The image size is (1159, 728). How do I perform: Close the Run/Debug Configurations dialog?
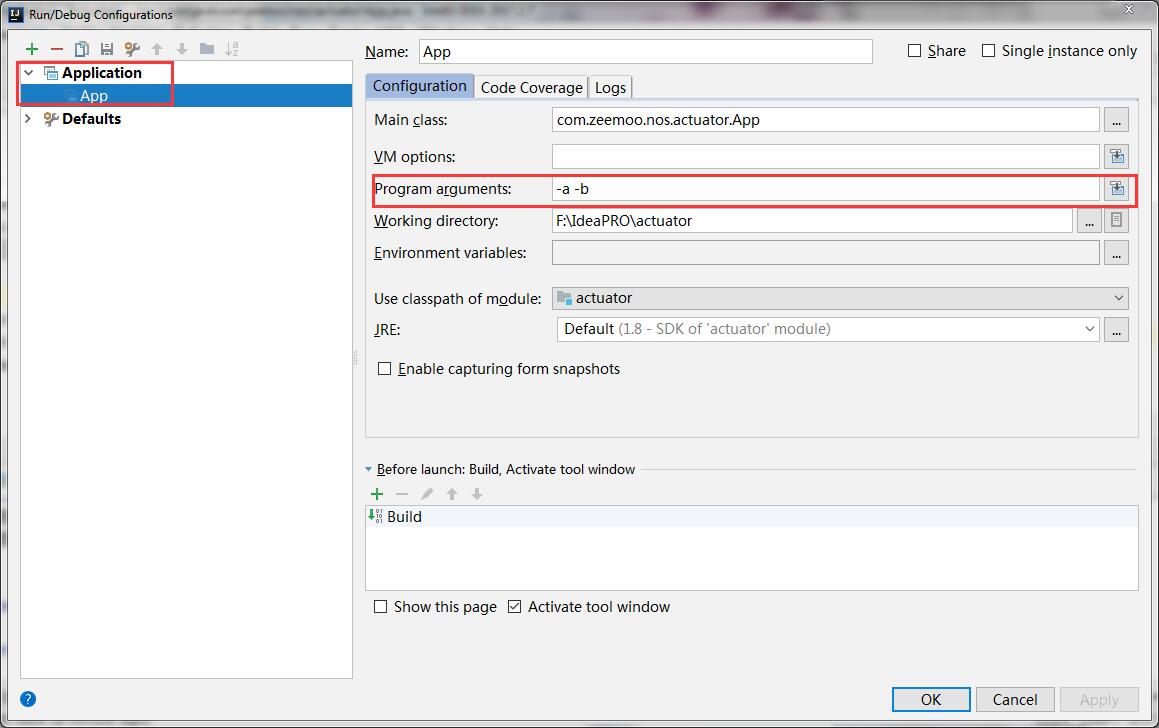click(x=1129, y=10)
